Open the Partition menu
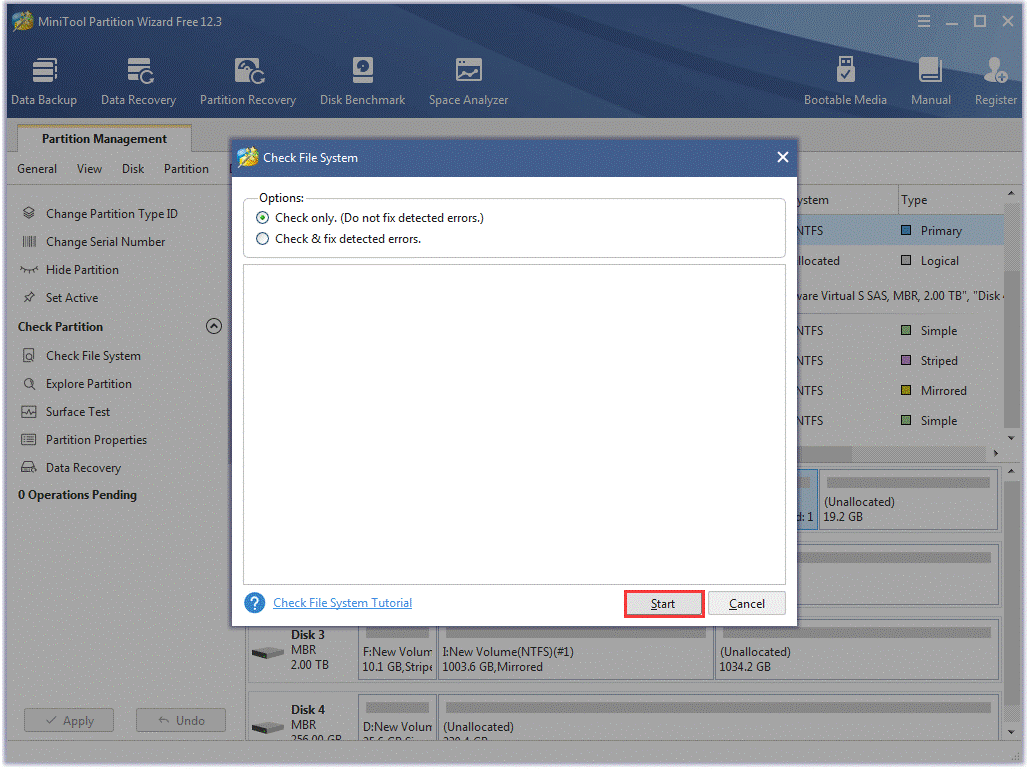 click(186, 169)
